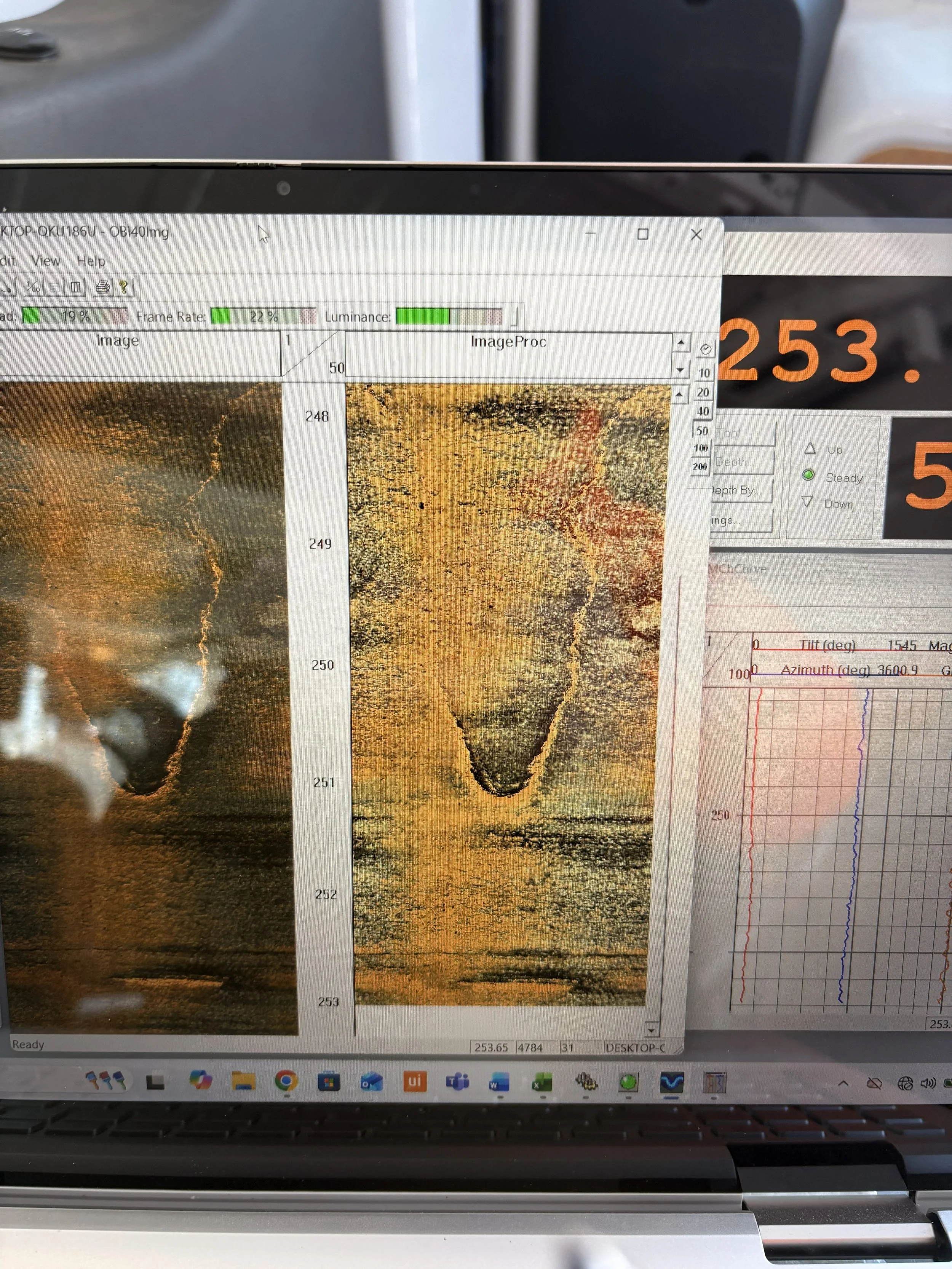The image size is (952, 1269).
Task: Open the Help menu
Action: pyautogui.click(x=91, y=262)
